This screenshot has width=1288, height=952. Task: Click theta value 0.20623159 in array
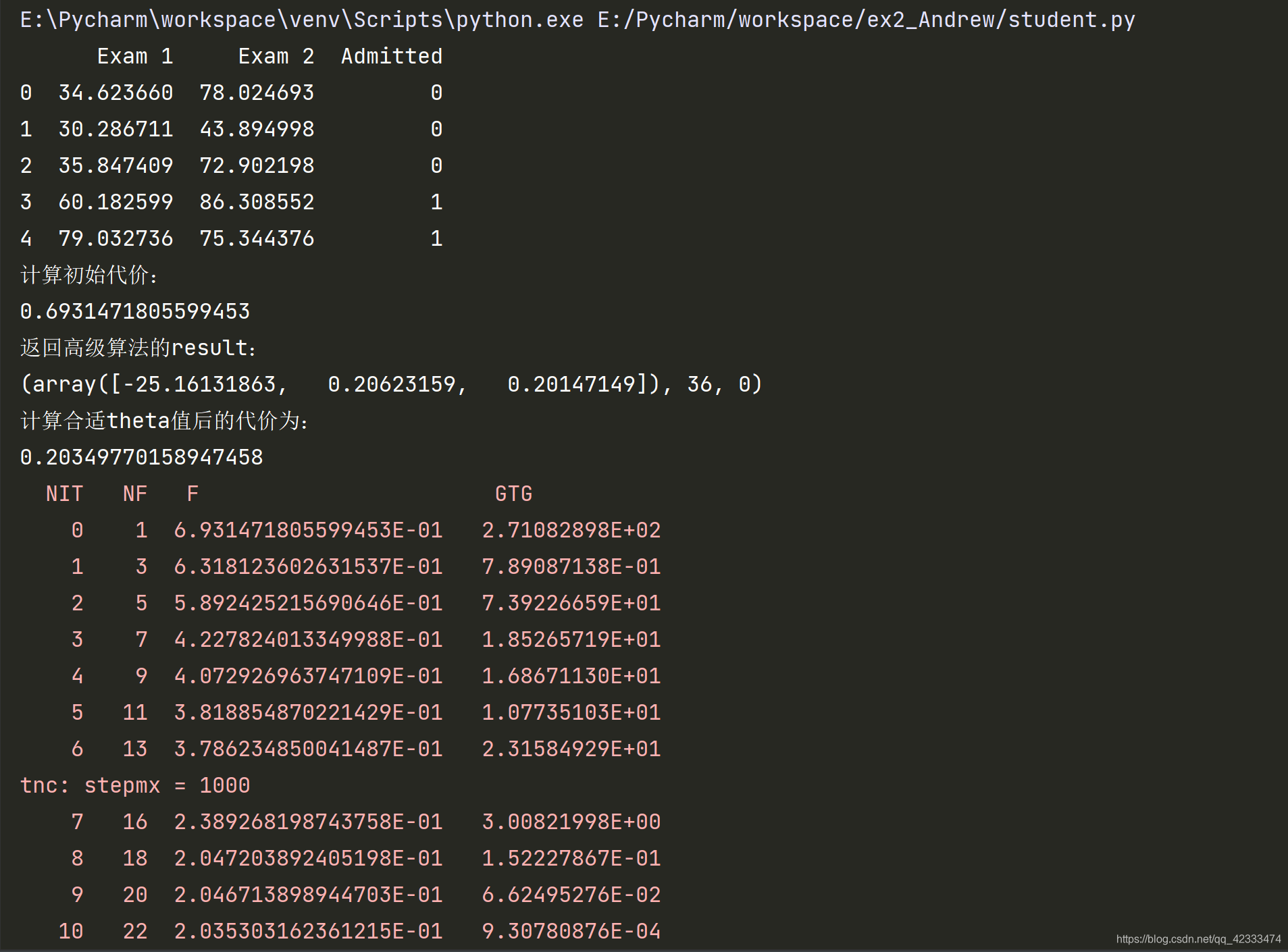tap(392, 384)
